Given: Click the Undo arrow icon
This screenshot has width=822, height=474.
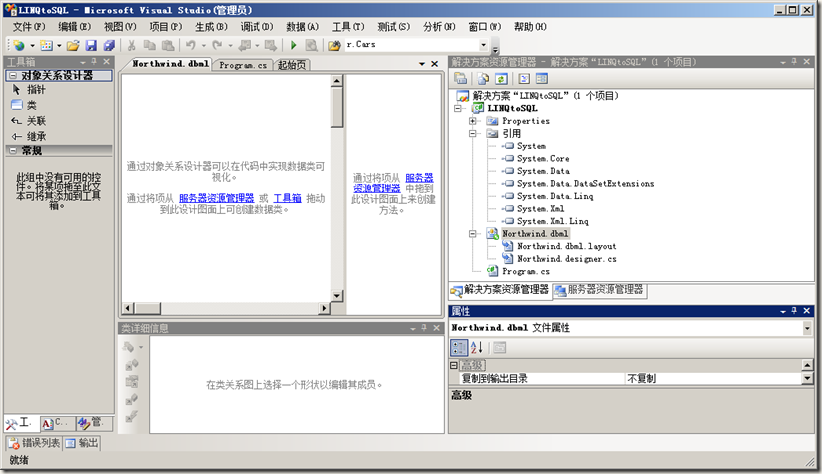Looking at the screenshot, I should pyautogui.click(x=191, y=46).
